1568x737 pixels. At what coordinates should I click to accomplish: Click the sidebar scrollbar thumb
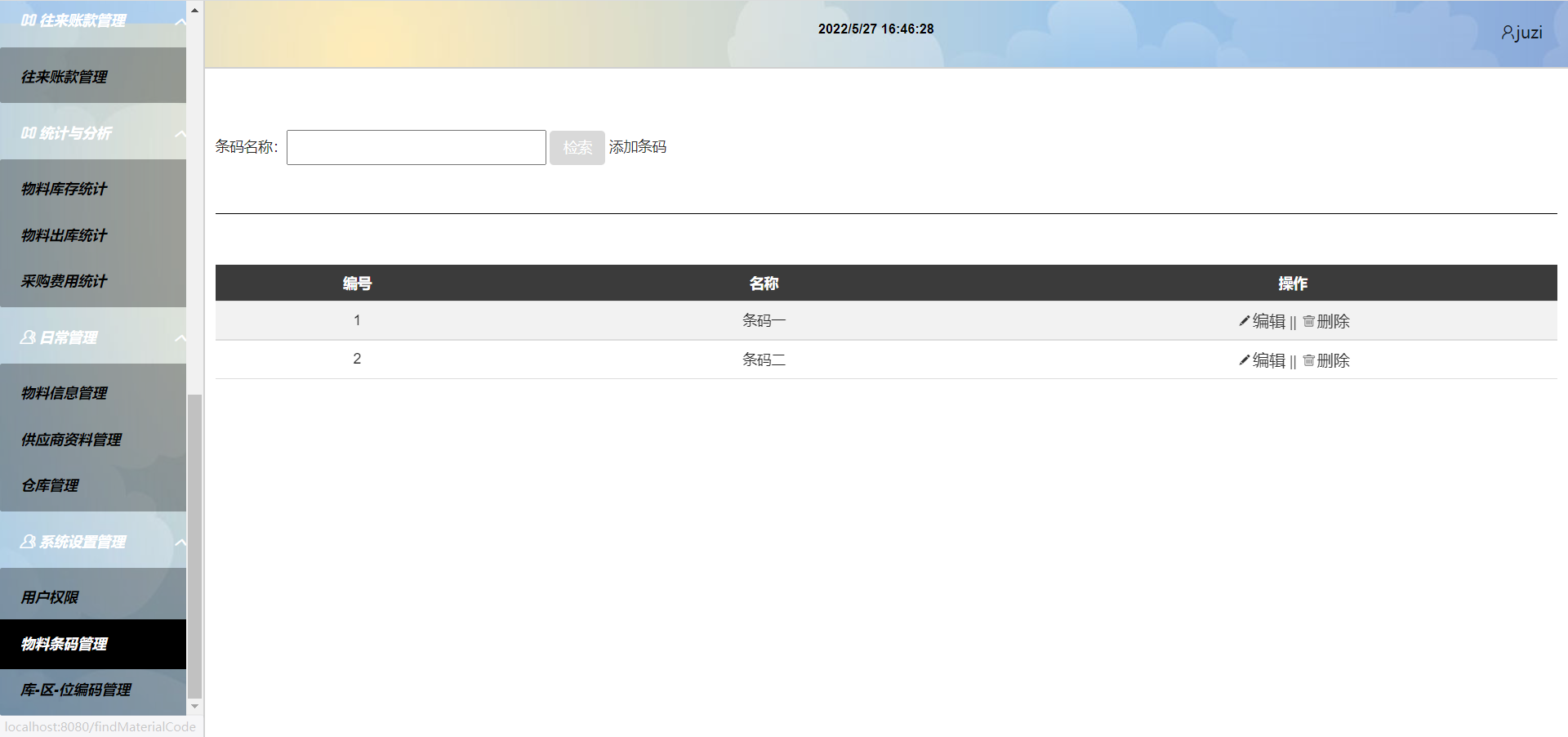coord(194,545)
